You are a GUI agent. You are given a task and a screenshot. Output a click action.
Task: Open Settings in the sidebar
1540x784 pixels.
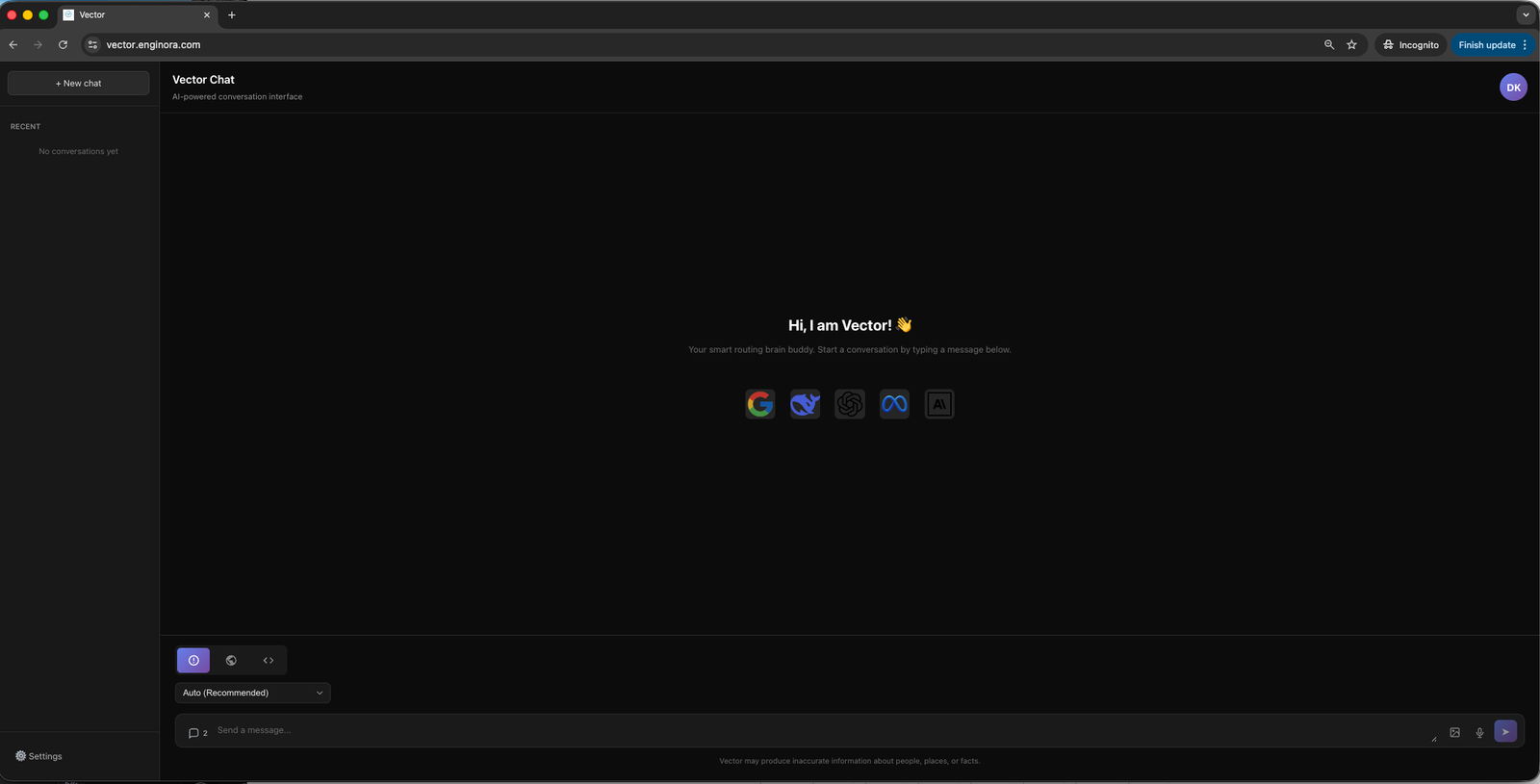click(38, 756)
